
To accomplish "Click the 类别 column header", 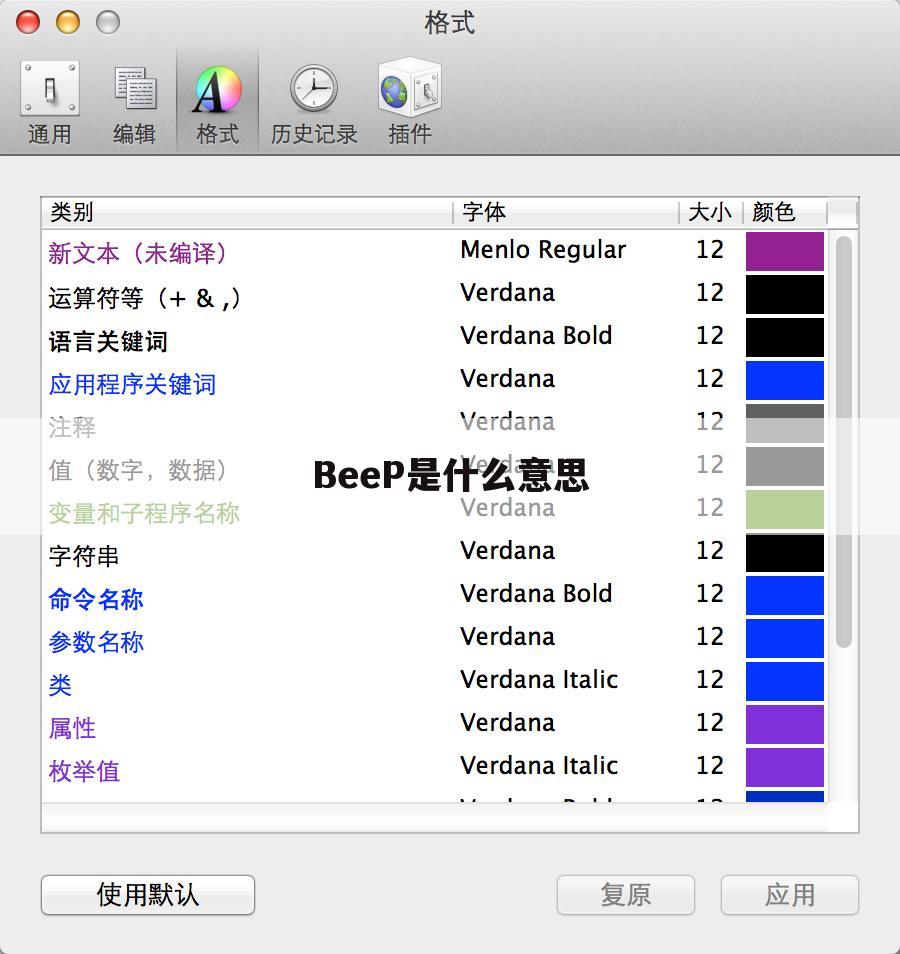I will click(247, 212).
